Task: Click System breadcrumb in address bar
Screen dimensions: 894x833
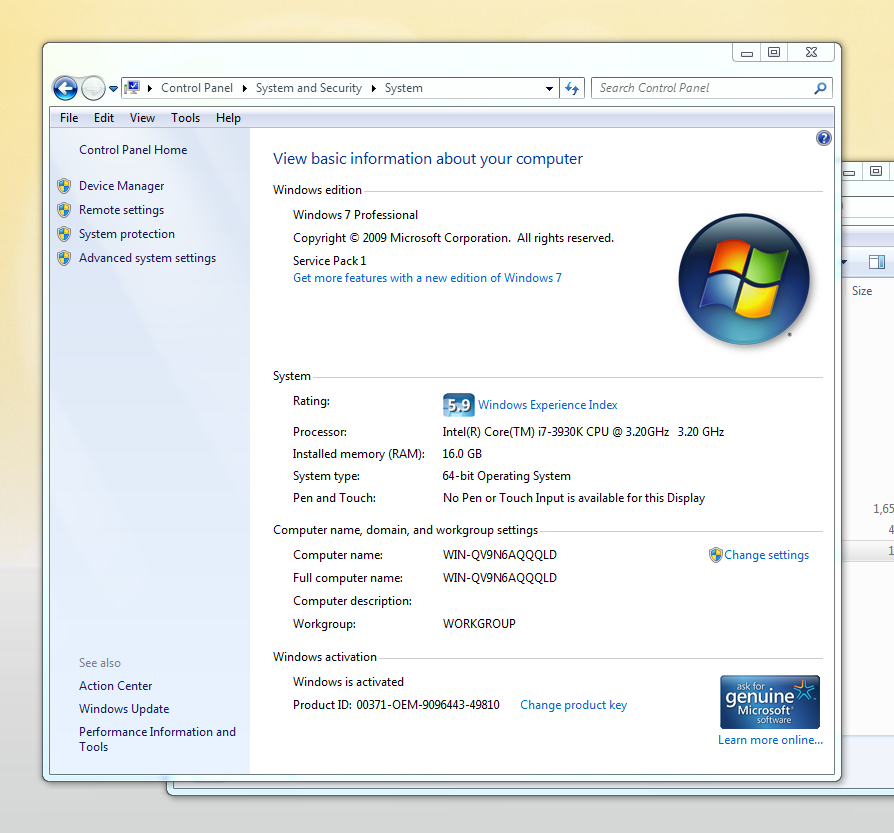Action: coord(404,88)
